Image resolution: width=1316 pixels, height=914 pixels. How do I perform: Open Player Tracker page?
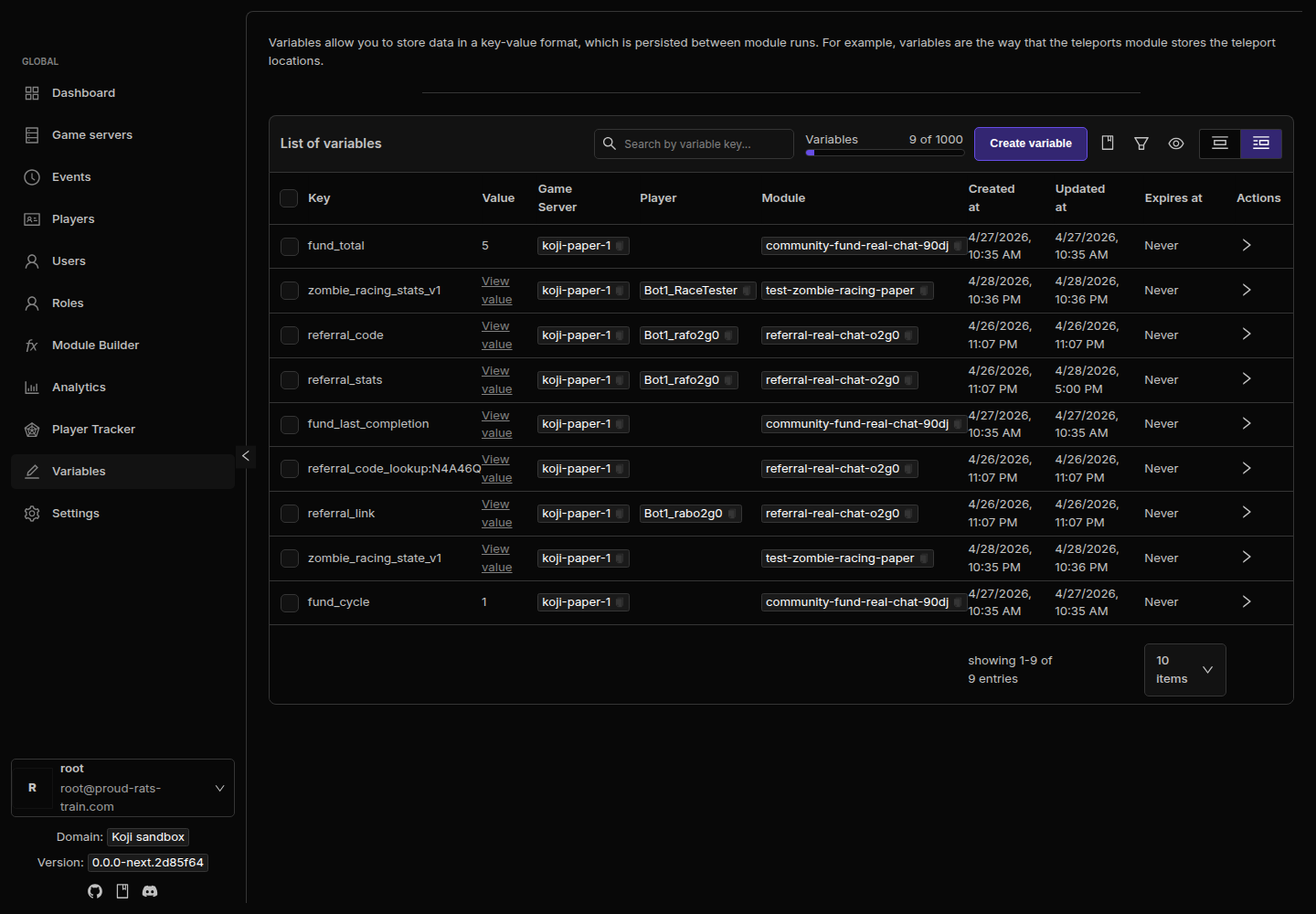122,430
